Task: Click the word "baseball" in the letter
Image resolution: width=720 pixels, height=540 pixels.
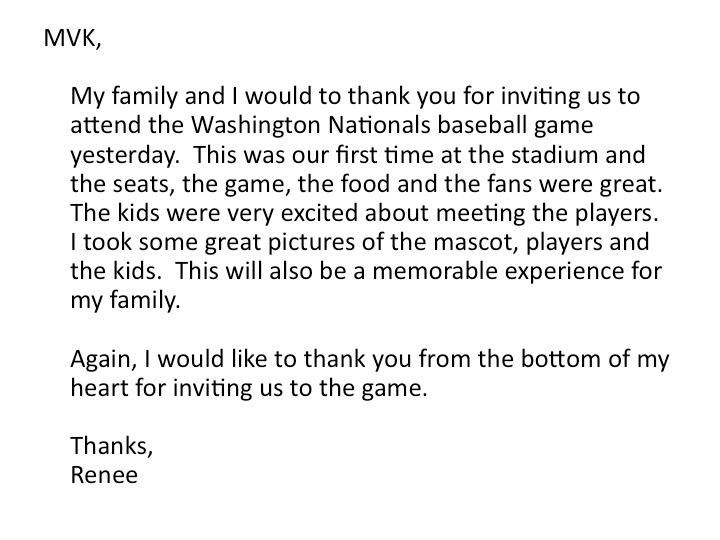Action: click(x=481, y=124)
